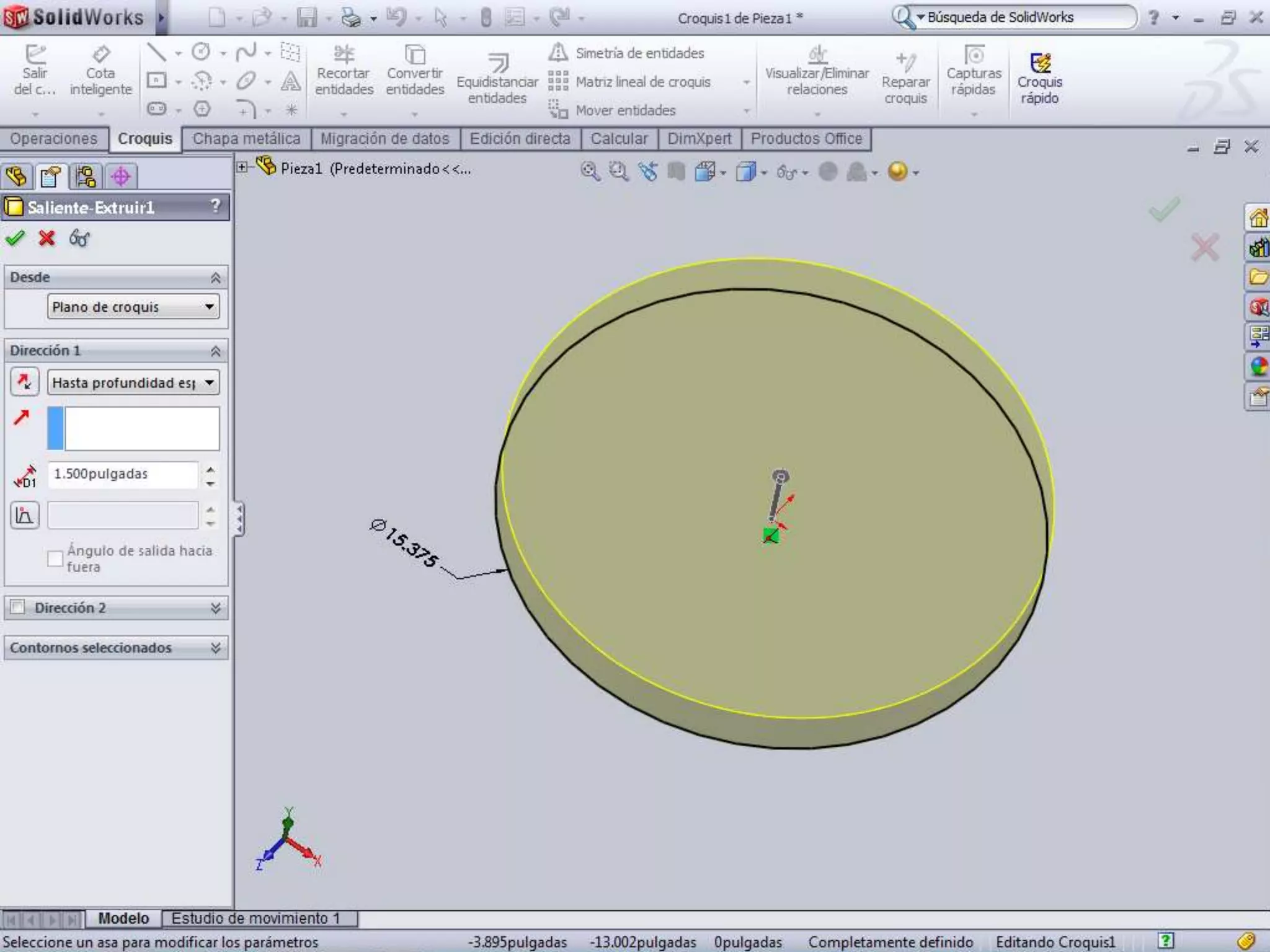Enable the Dirección 2 checkbox
The width and height of the screenshot is (1270, 952).
(x=18, y=607)
